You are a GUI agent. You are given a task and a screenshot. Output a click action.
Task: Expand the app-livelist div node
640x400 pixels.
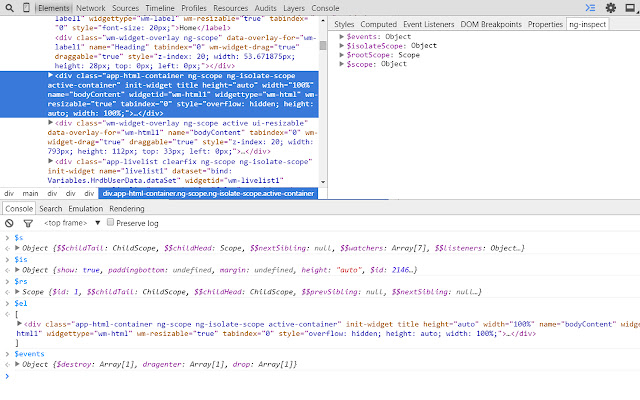pos(49,161)
